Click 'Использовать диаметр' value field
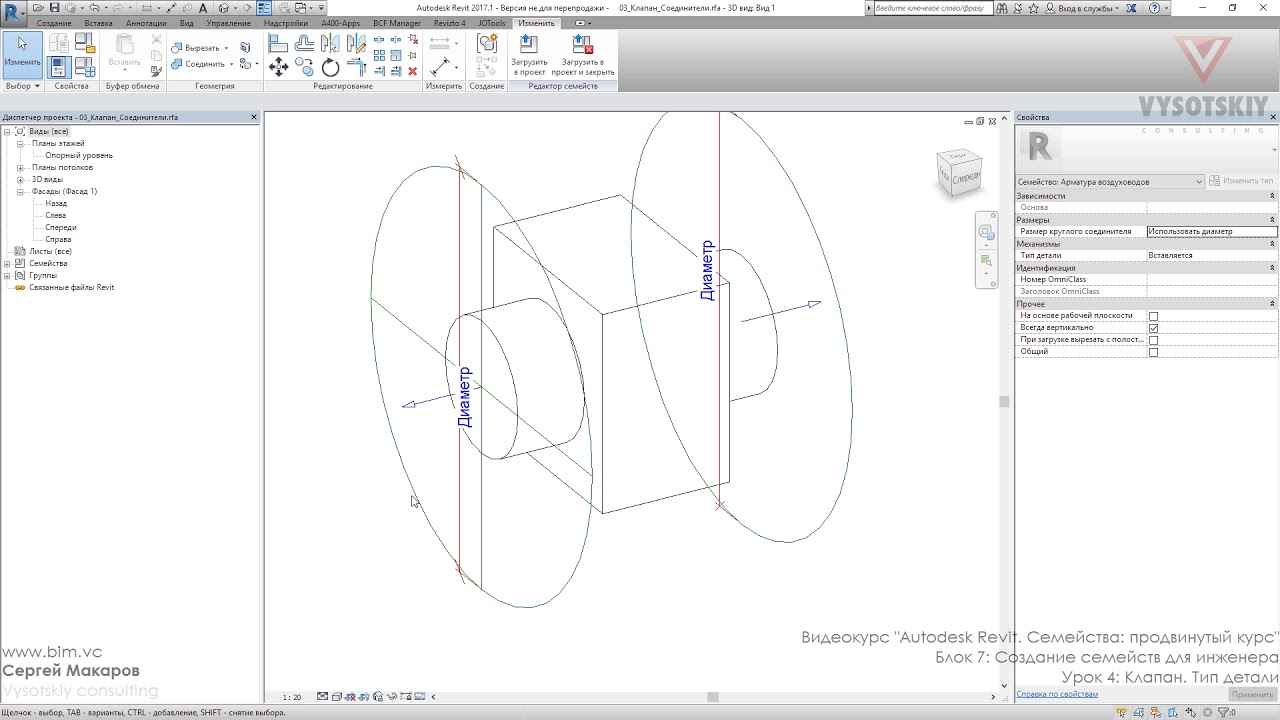The image size is (1280, 720). (1212, 232)
